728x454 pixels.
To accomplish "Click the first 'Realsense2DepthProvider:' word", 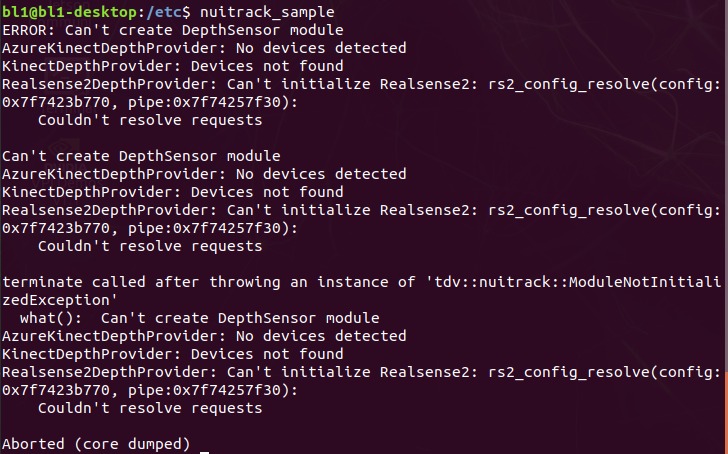I will (x=110, y=84).
